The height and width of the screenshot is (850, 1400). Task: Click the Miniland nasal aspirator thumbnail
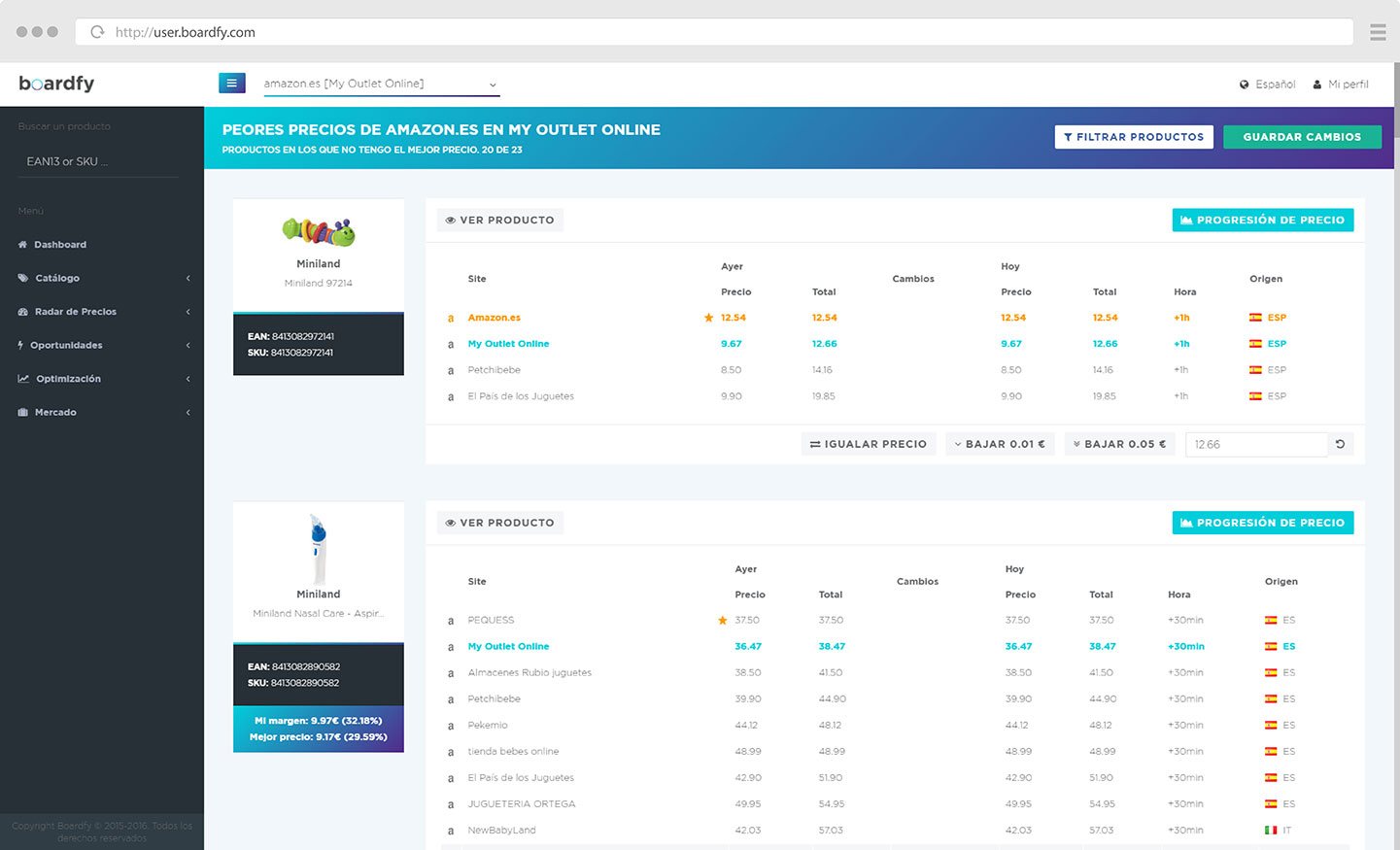point(319,549)
